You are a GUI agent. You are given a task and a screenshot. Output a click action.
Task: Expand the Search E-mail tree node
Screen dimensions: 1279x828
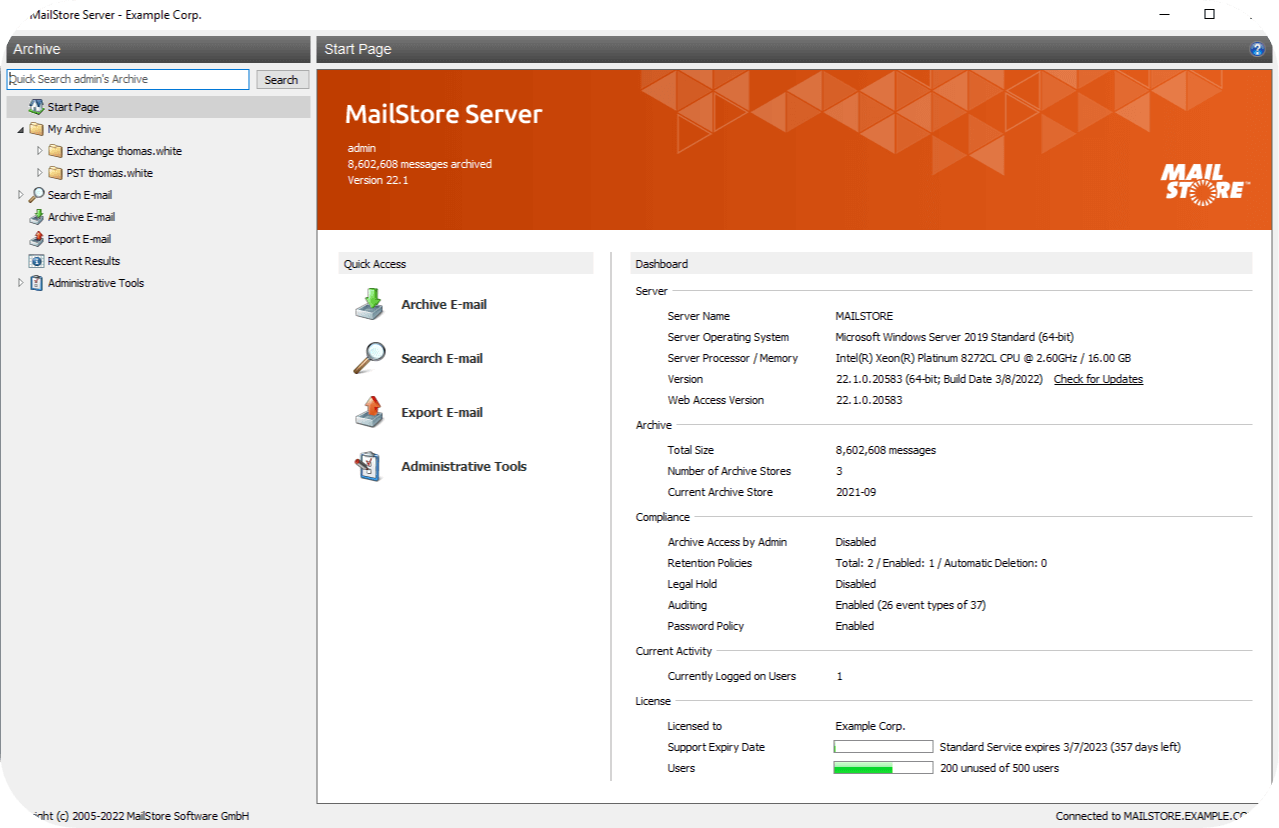pos(21,195)
